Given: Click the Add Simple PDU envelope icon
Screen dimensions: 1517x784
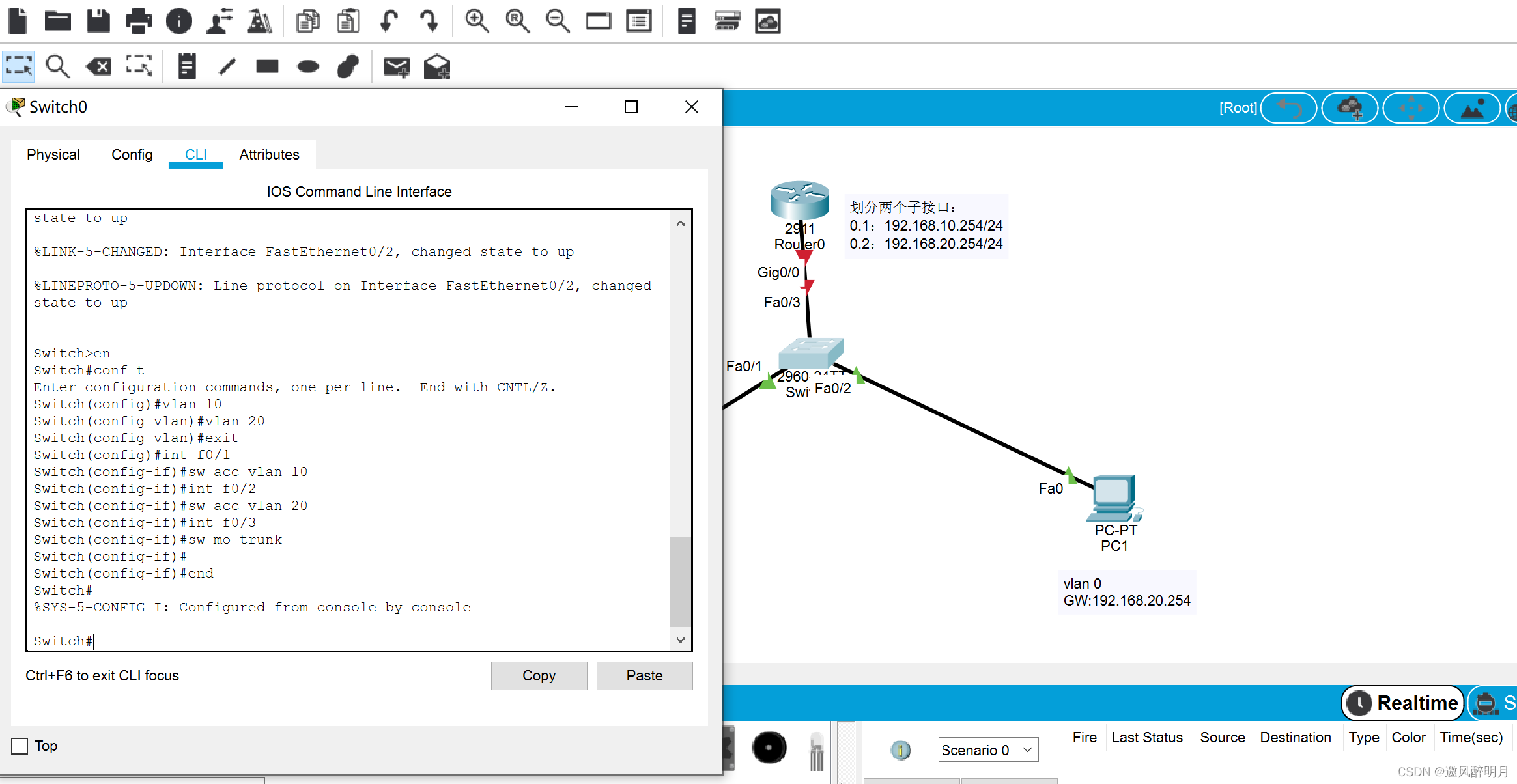Looking at the screenshot, I should pos(396,66).
